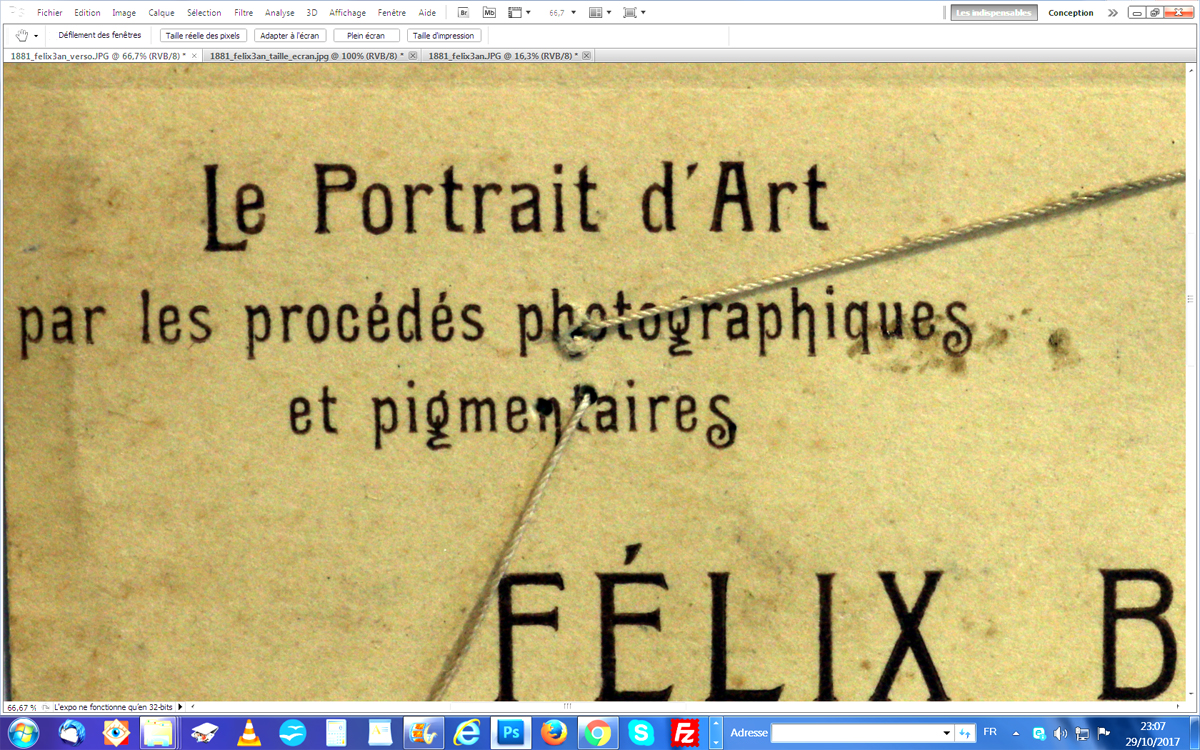This screenshot has width=1200, height=750.
Task: Open the Analyse menu
Action: [280, 13]
